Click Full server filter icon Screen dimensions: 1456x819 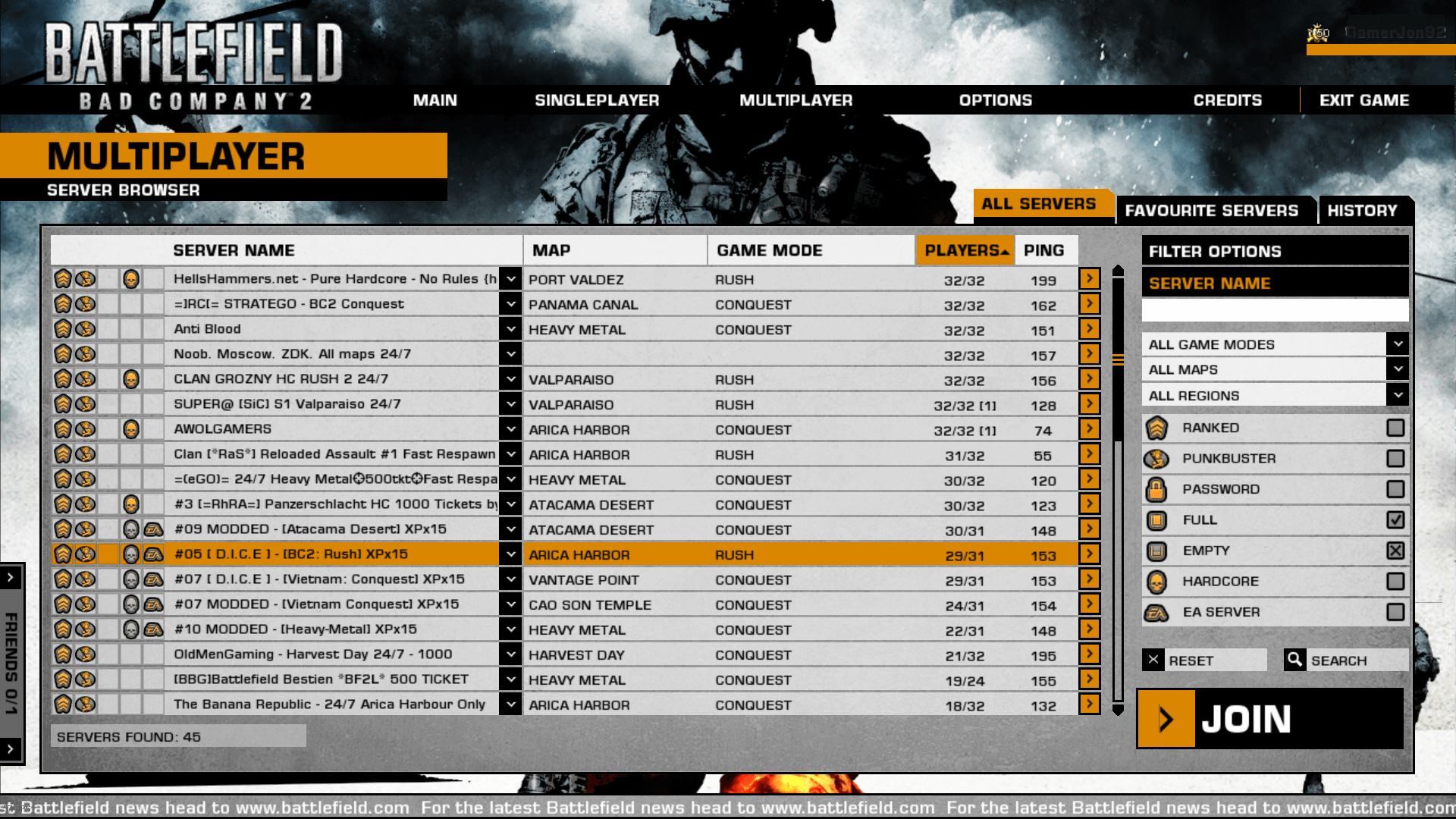pos(1156,520)
